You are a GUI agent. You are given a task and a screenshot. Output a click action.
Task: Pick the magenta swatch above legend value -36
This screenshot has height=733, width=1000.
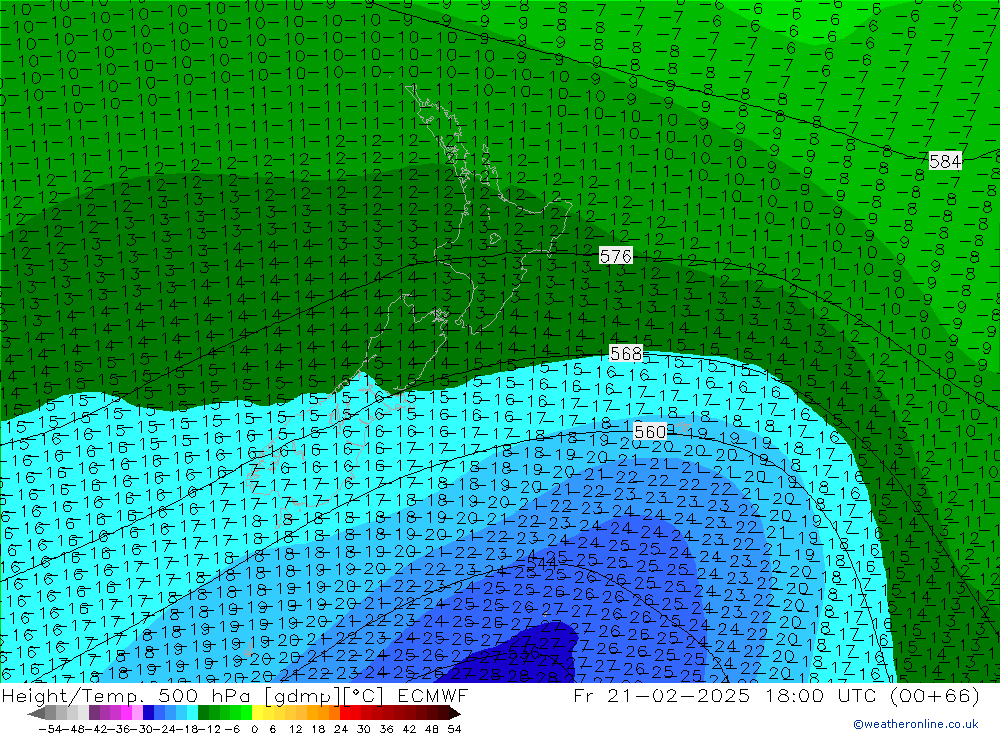coord(125,713)
